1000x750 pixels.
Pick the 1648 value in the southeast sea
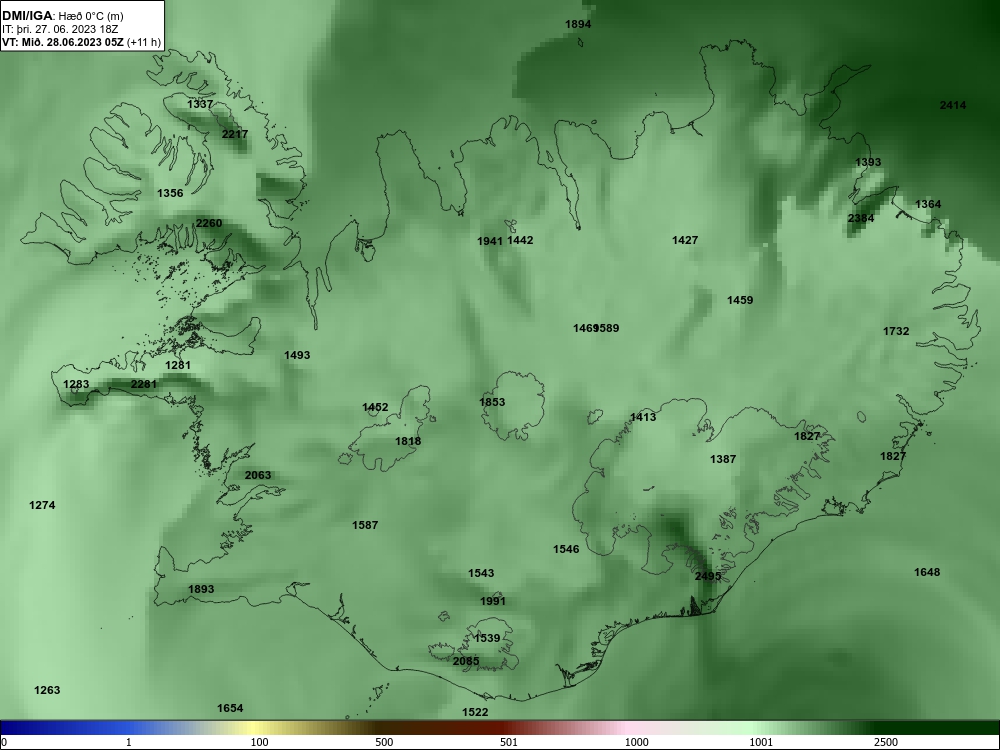pyautogui.click(x=927, y=572)
